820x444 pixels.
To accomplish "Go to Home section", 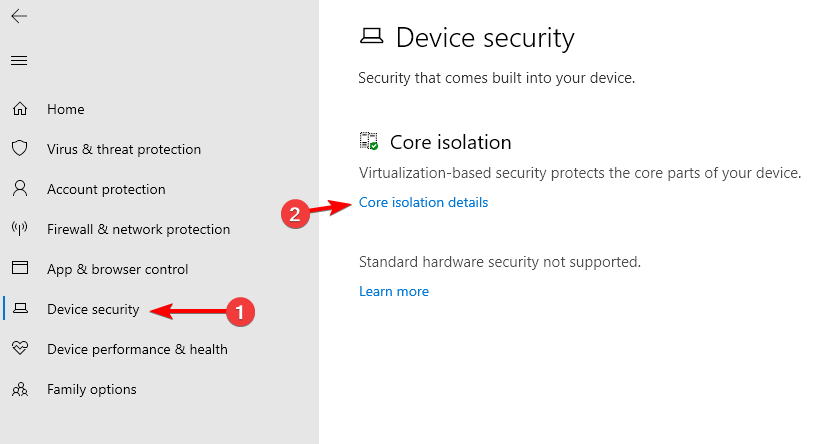I will pos(65,109).
